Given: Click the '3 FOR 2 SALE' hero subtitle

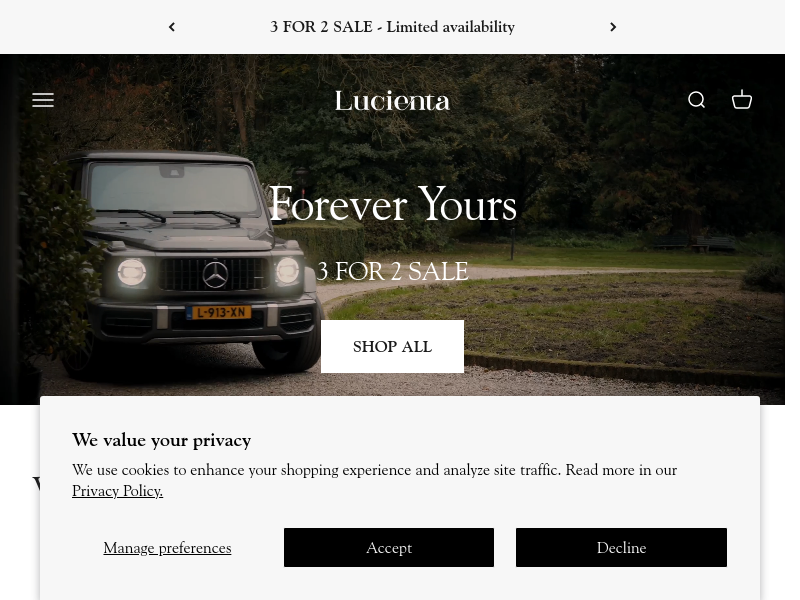Looking at the screenshot, I should coord(392,271).
